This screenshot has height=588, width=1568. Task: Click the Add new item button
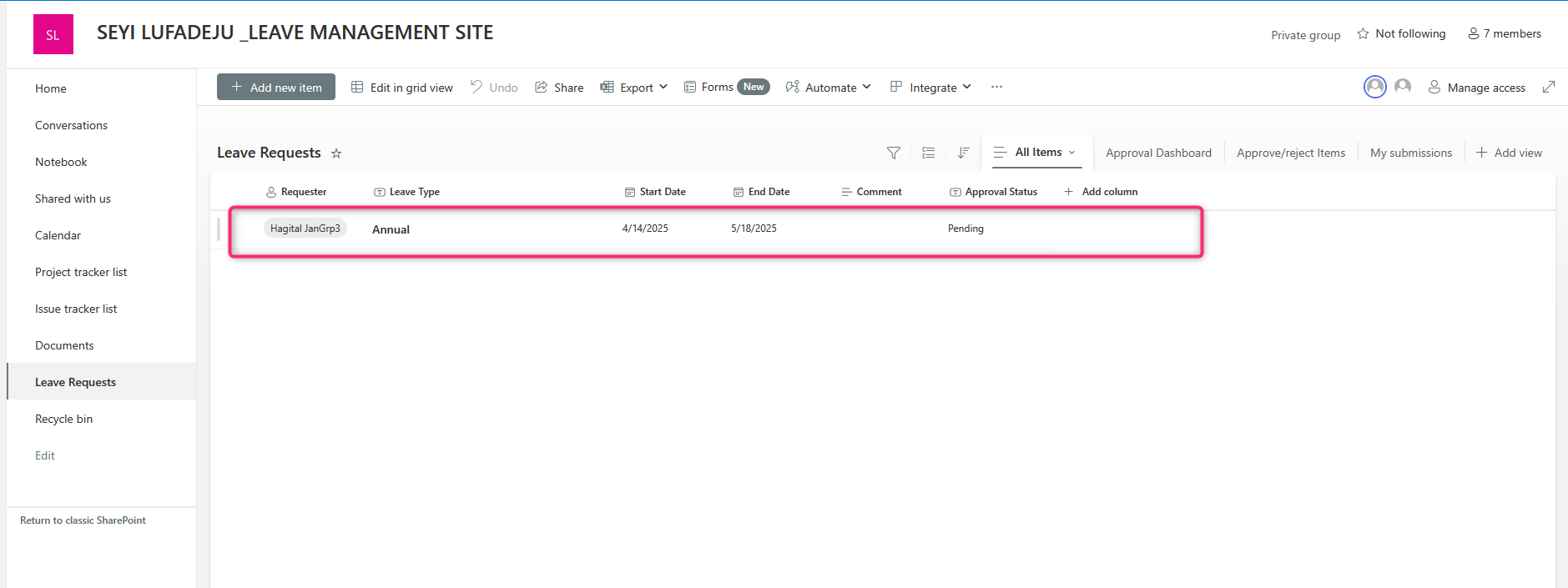(x=276, y=87)
